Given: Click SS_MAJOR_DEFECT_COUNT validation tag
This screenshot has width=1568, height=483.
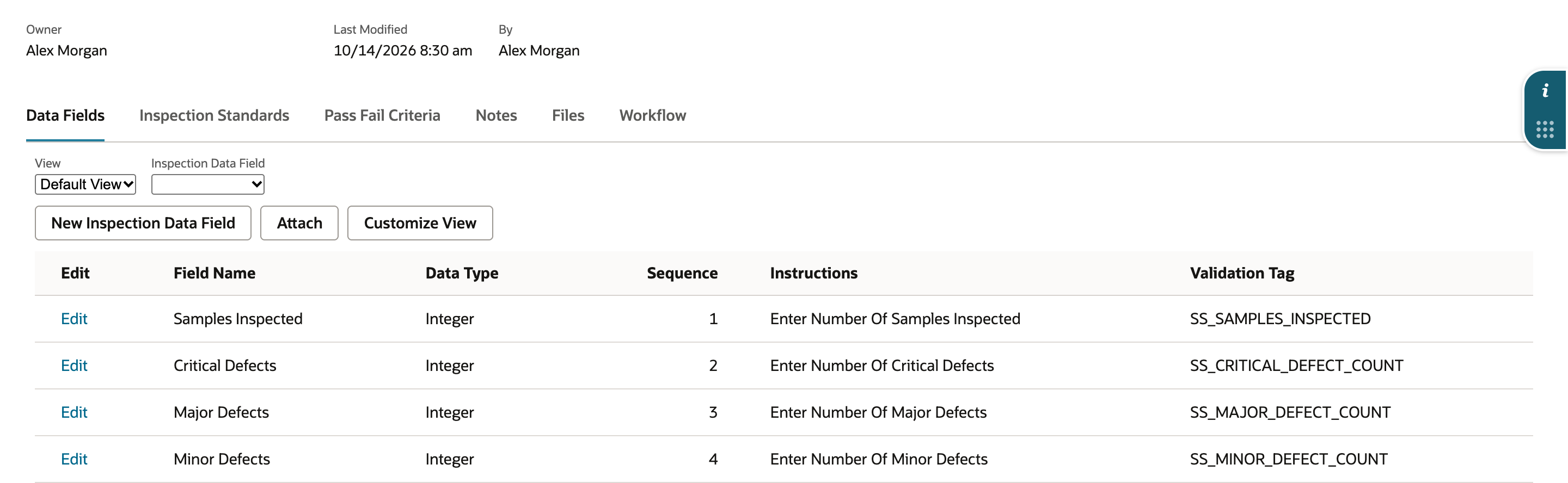Looking at the screenshot, I should (x=1290, y=412).
